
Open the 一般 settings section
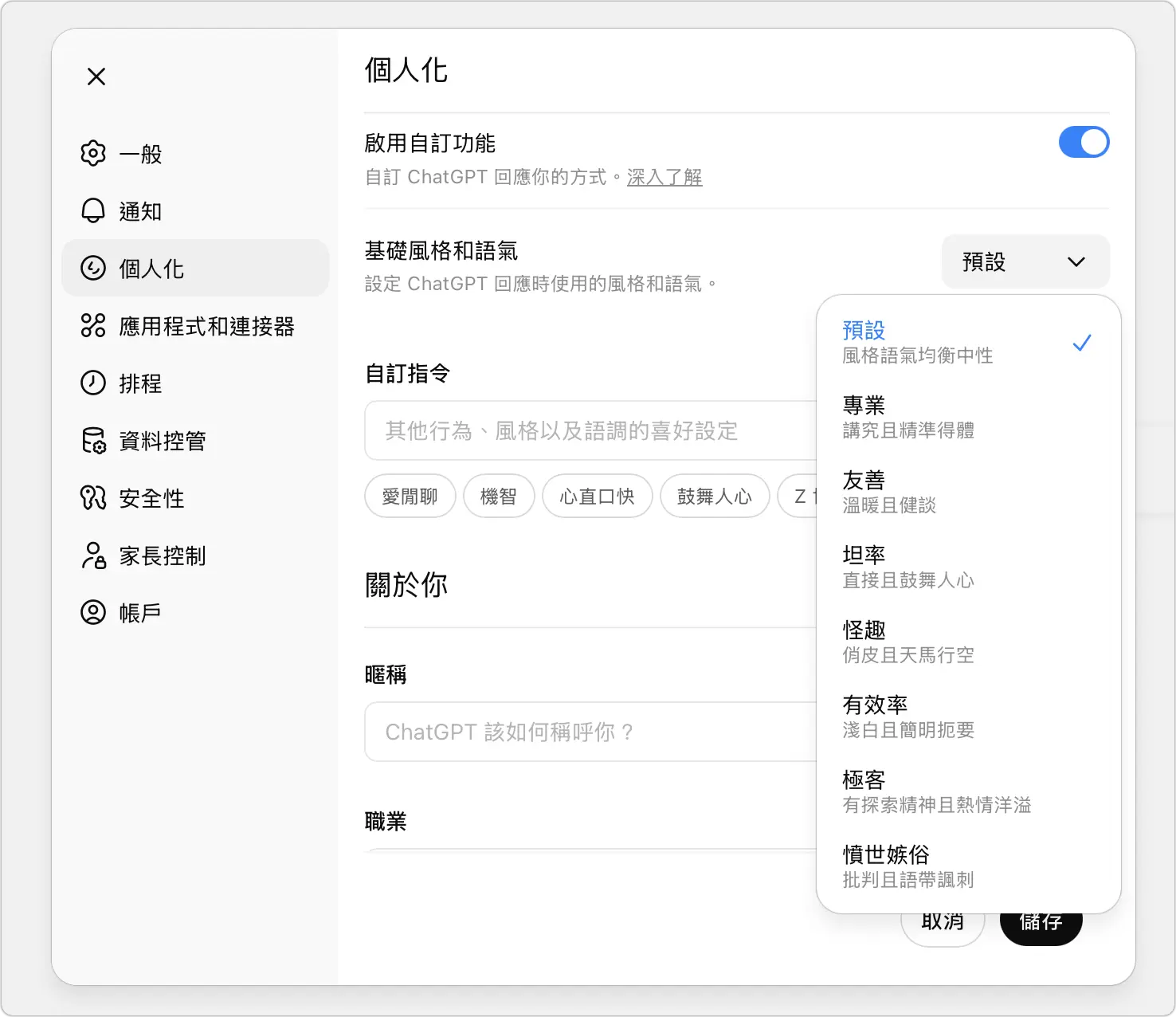195,153
